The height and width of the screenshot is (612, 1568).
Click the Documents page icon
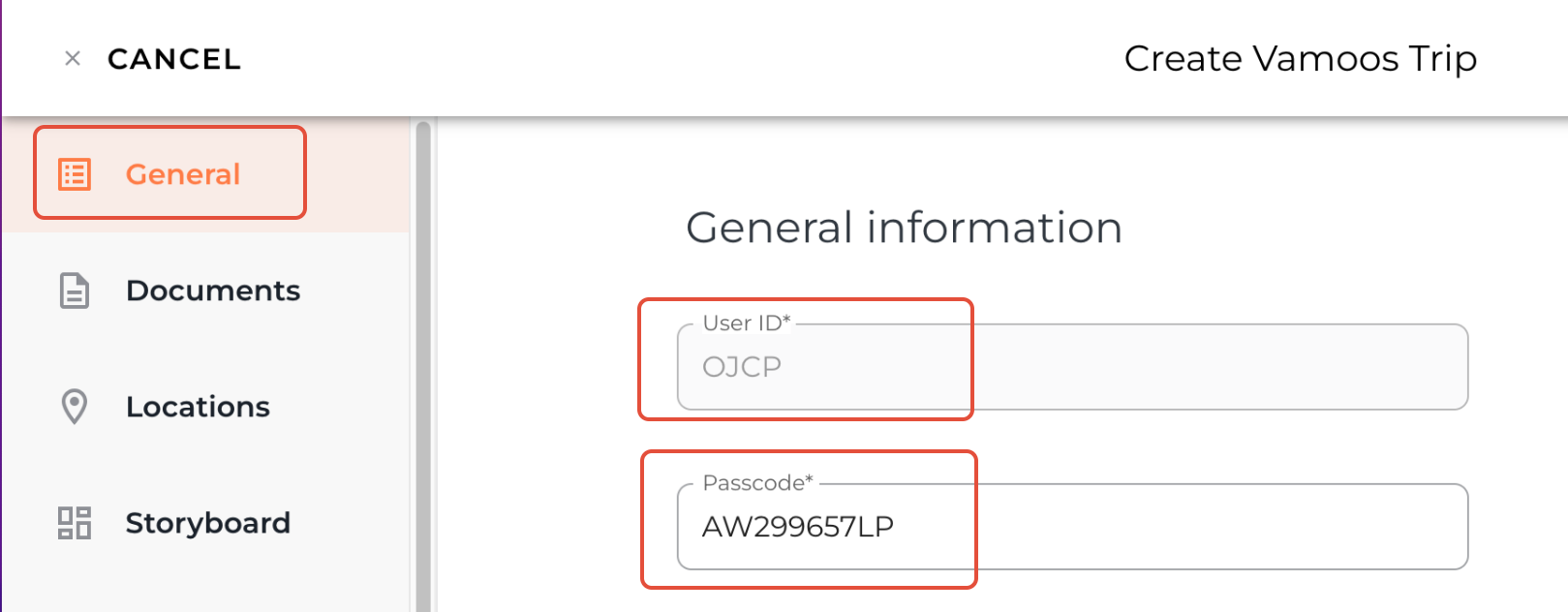click(x=75, y=291)
